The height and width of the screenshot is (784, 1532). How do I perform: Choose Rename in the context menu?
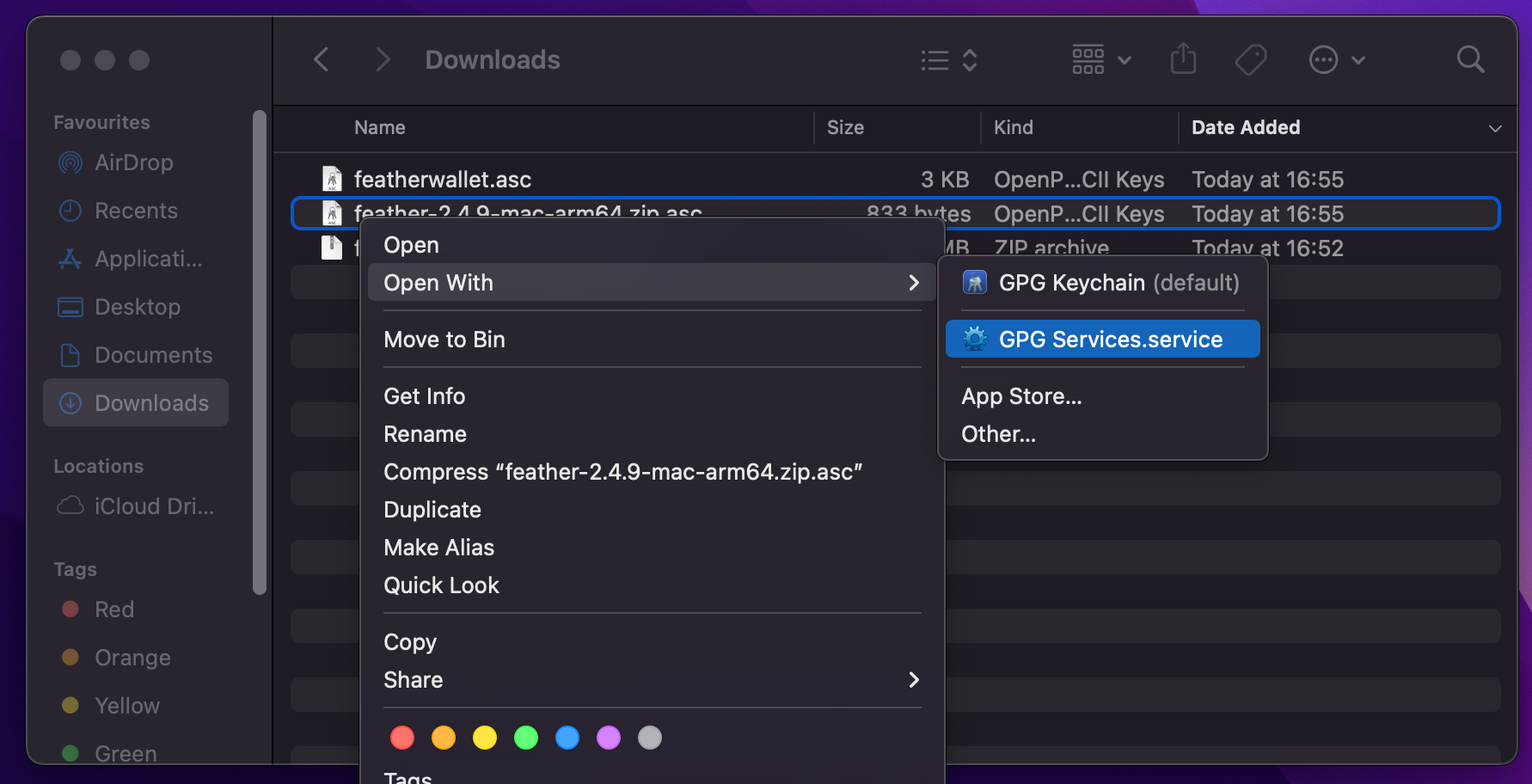click(652, 434)
